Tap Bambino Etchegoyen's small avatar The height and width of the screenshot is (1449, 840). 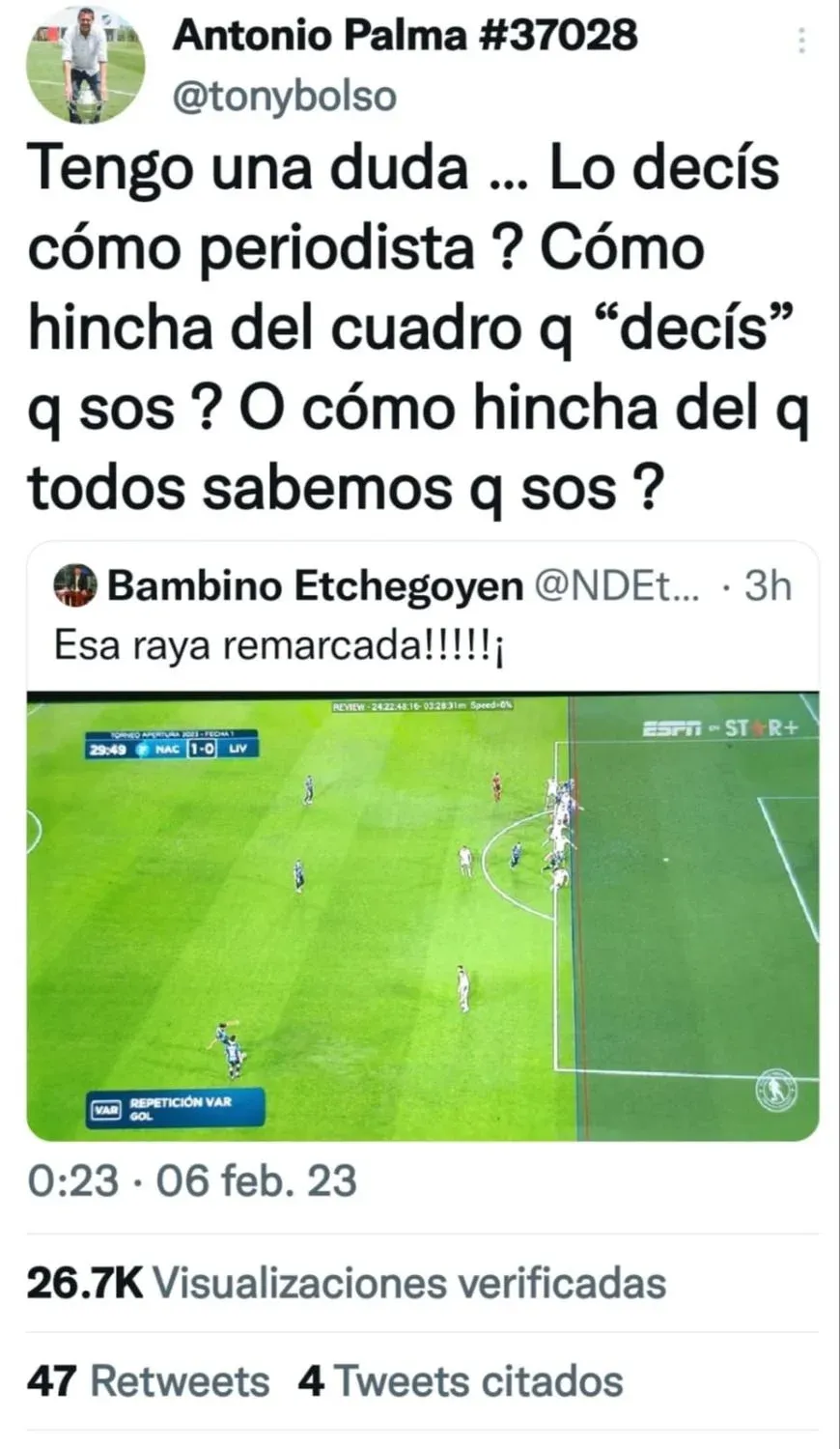75,585
